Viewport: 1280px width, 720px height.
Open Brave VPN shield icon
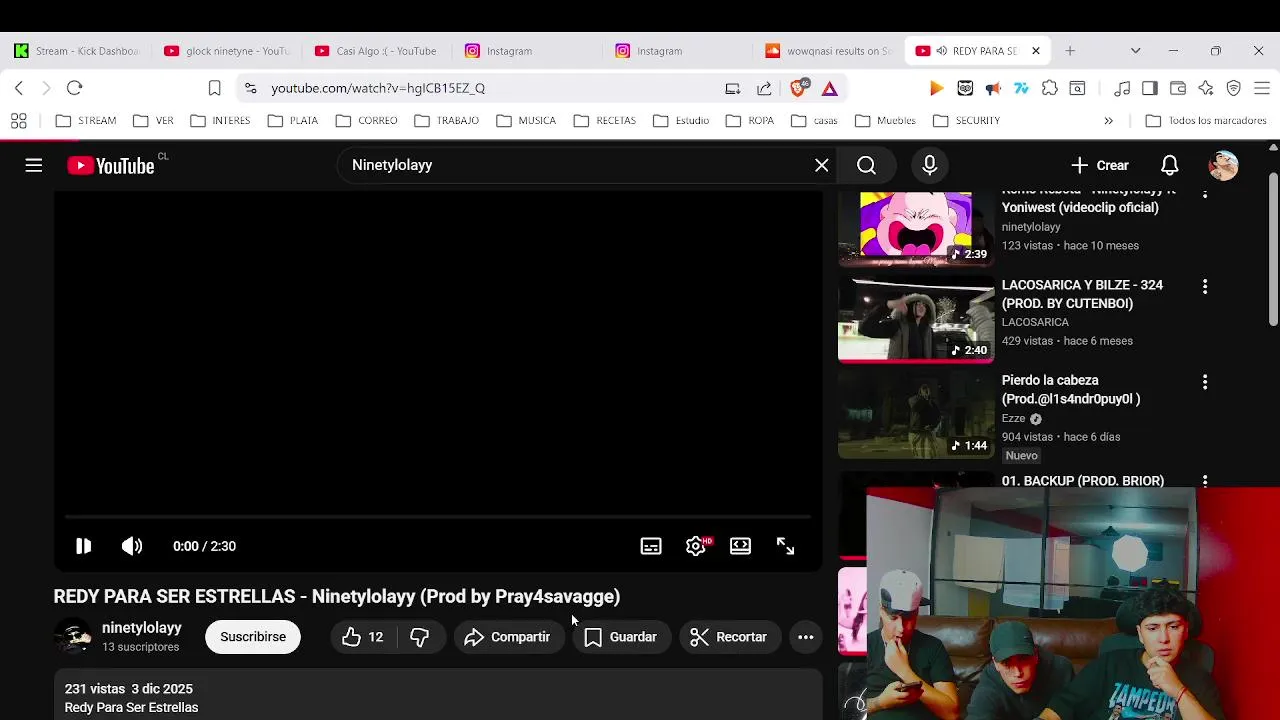(x=1234, y=88)
